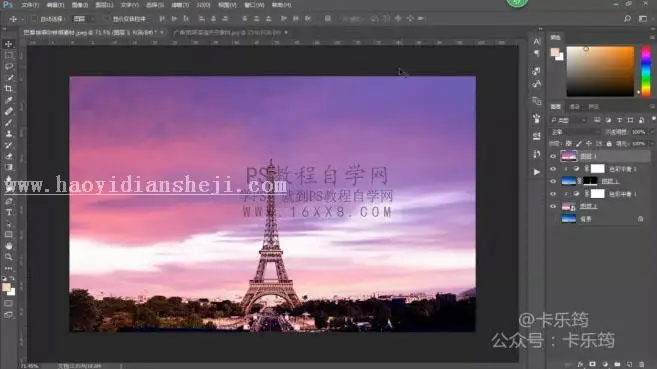Viewport: 657px width, 369px height.
Task: Open the Color panel flyout menu
Action: [x=652, y=37]
